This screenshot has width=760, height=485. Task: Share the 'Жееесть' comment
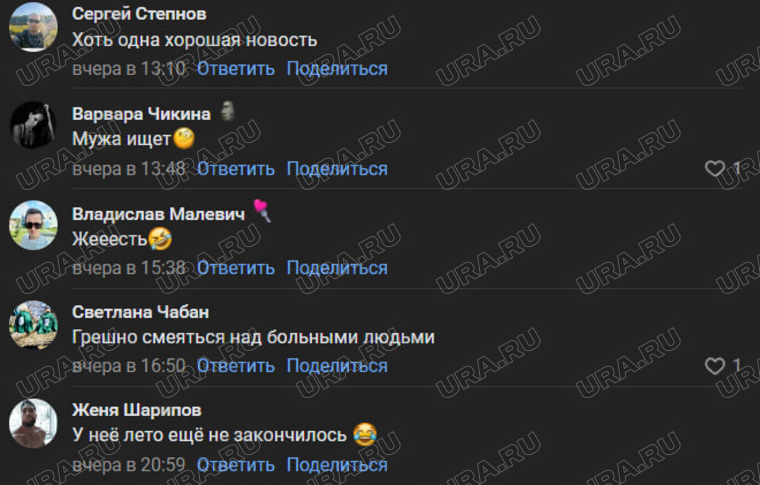337,268
